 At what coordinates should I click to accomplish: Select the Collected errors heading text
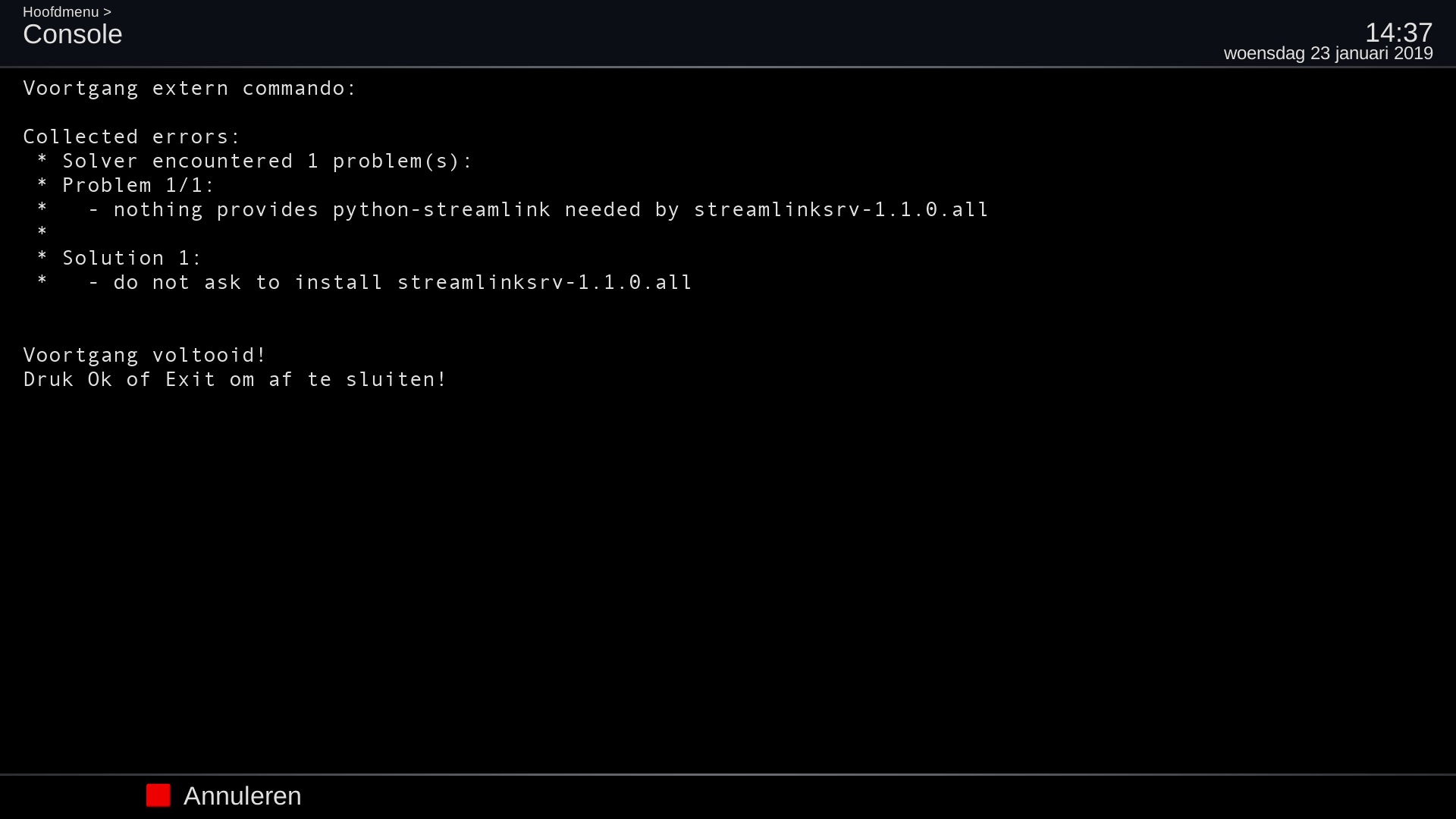(130, 136)
